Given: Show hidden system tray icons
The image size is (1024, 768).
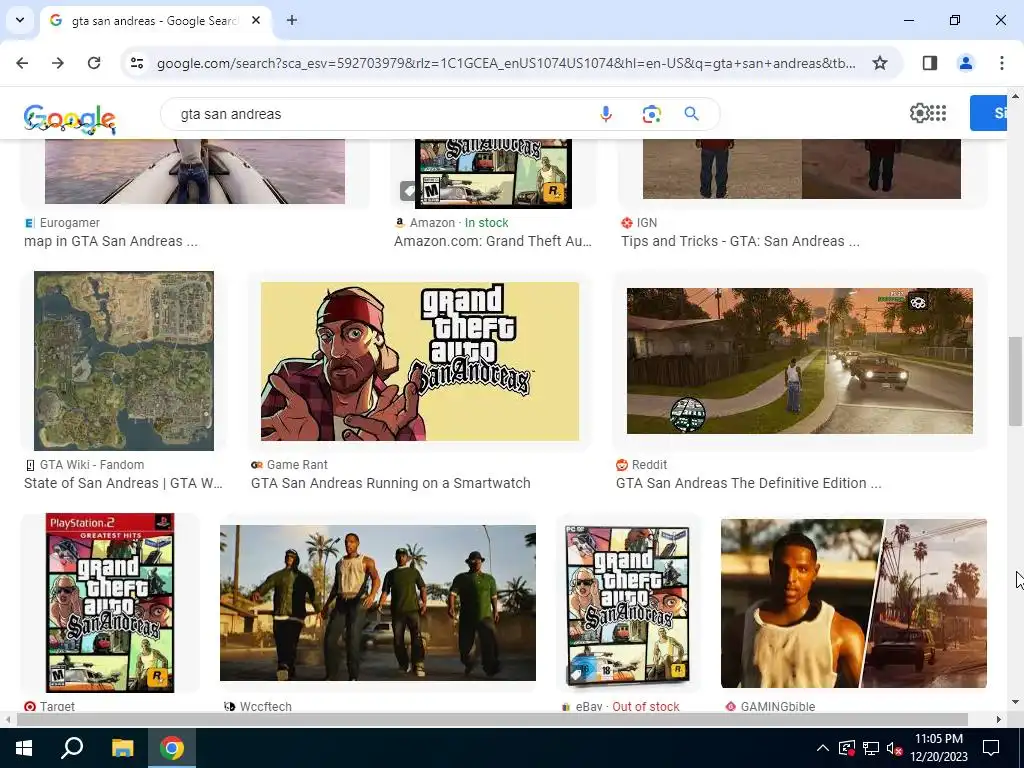Looking at the screenshot, I should click(x=823, y=748).
